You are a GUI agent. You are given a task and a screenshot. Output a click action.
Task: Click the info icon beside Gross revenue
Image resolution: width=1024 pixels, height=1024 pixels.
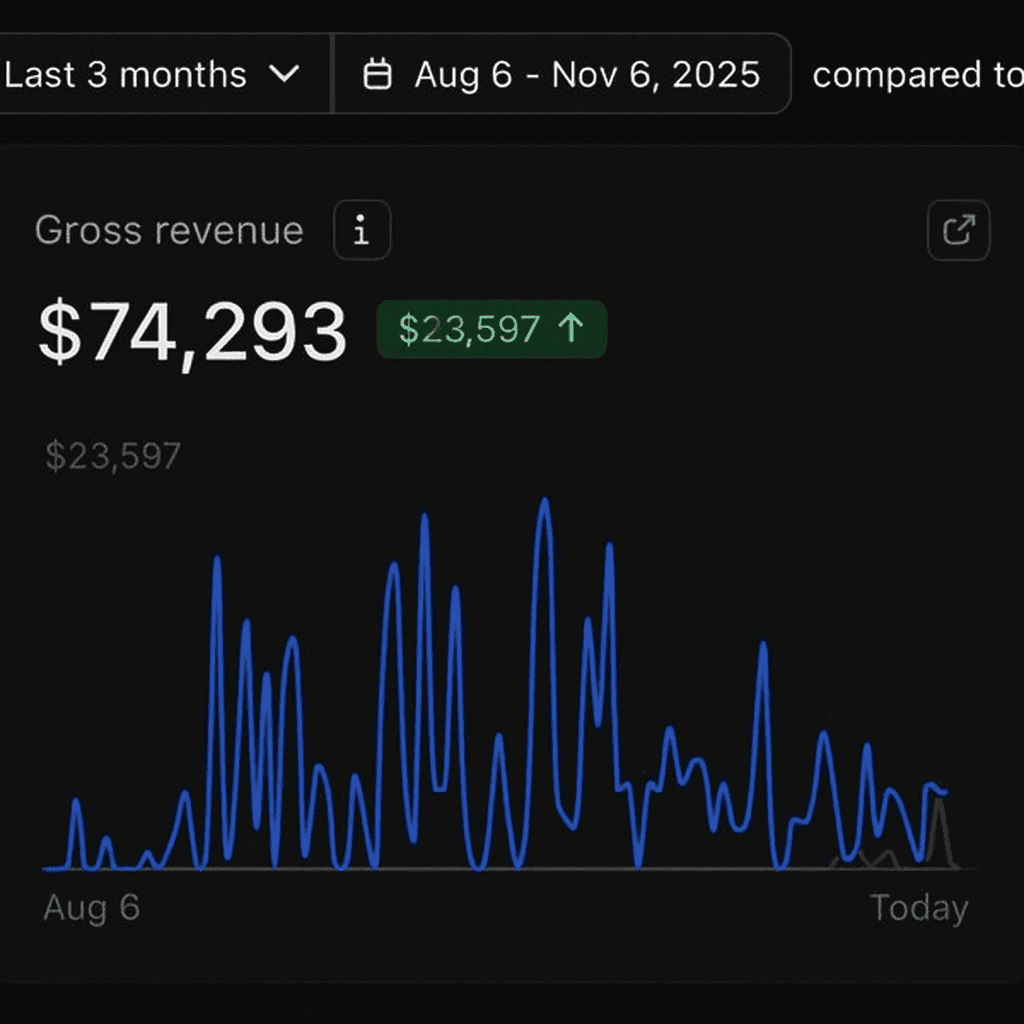click(x=362, y=231)
